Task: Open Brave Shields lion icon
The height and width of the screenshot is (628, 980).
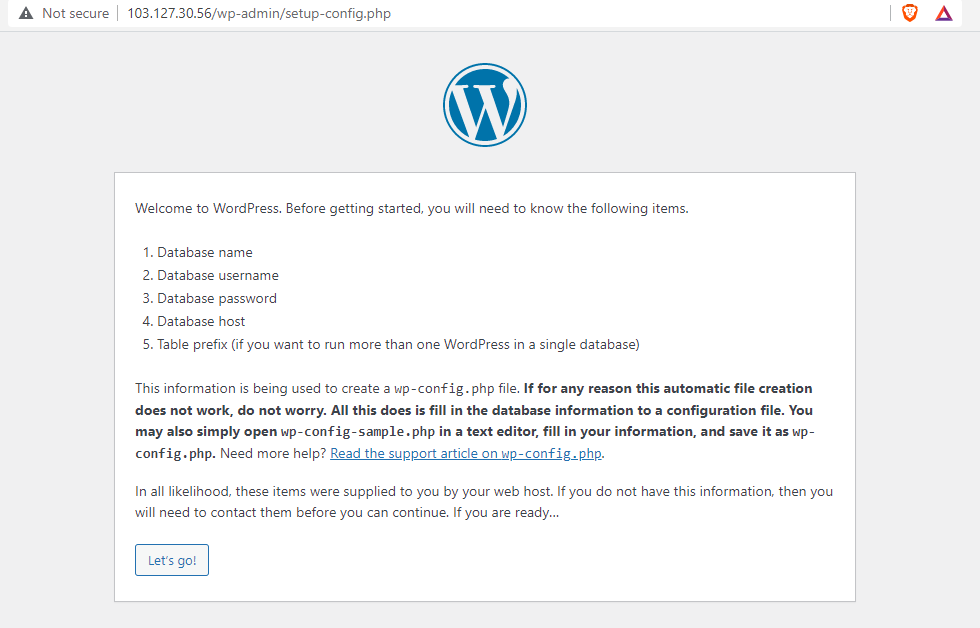Action: point(910,13)
